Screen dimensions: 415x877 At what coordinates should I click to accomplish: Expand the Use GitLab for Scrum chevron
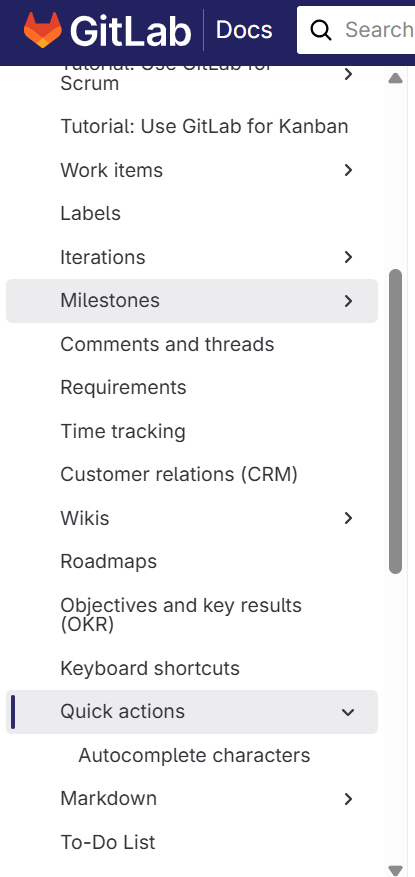(x=348, y=74)
